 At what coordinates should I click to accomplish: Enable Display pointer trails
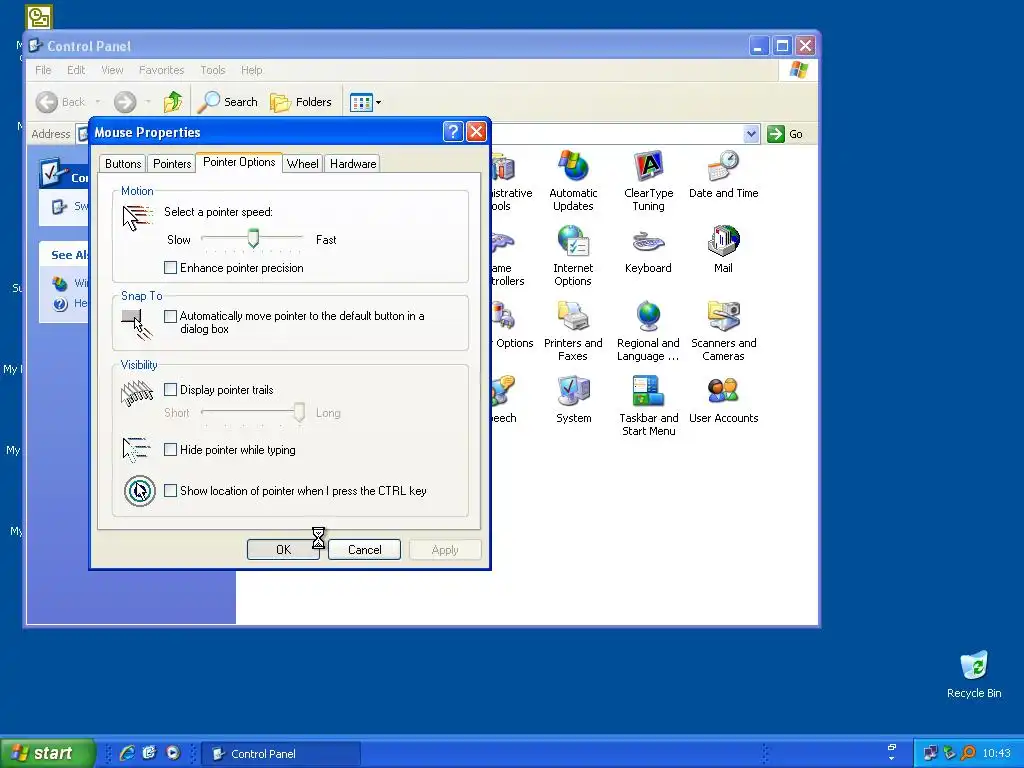tap(170, 389)
